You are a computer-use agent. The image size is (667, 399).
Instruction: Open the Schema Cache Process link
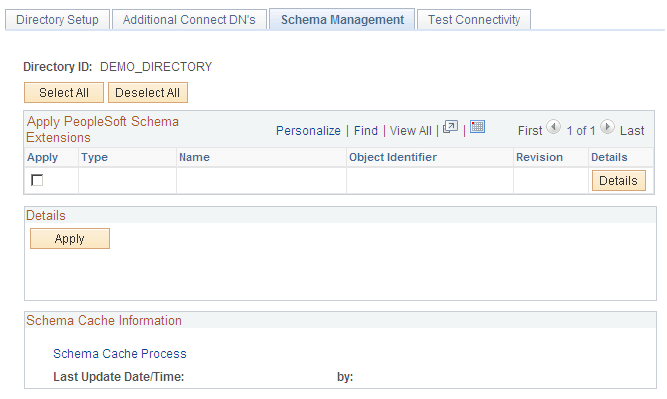[x=120, y=354]
